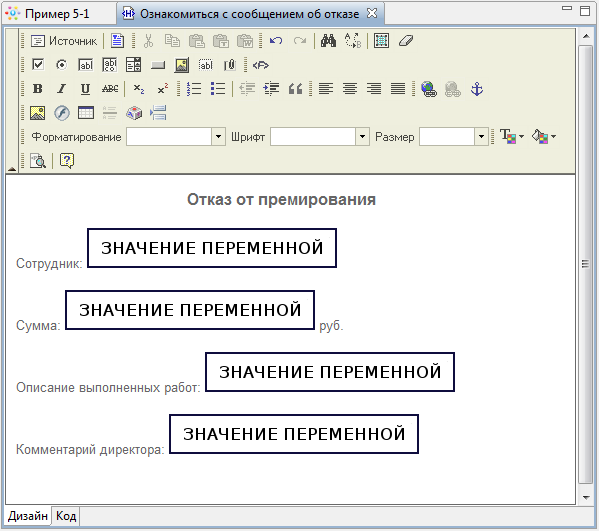The image size is (599, 531).
Task: Click the Paste from Word icon
Action: pos(245,41)
